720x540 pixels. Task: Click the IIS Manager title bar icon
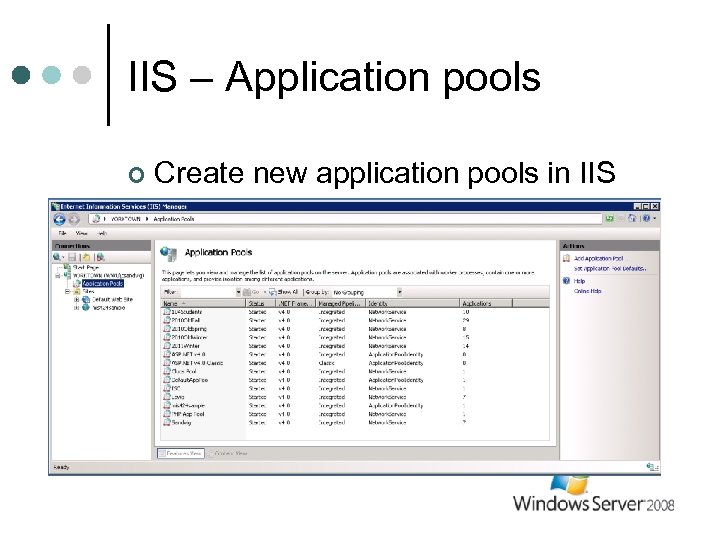(x=56, y=207)
